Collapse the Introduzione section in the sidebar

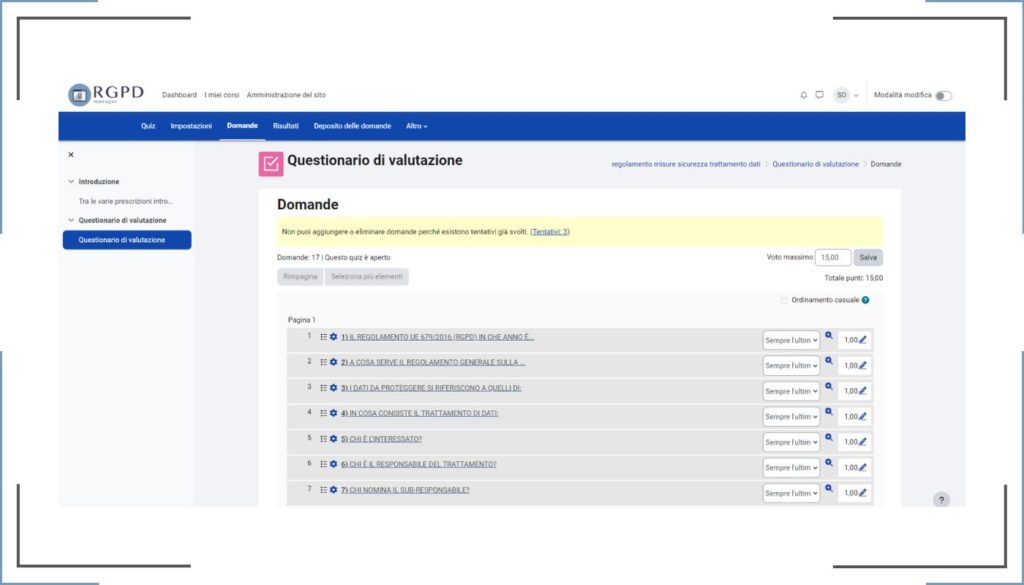pyautogui.click(x=71, y=182)
